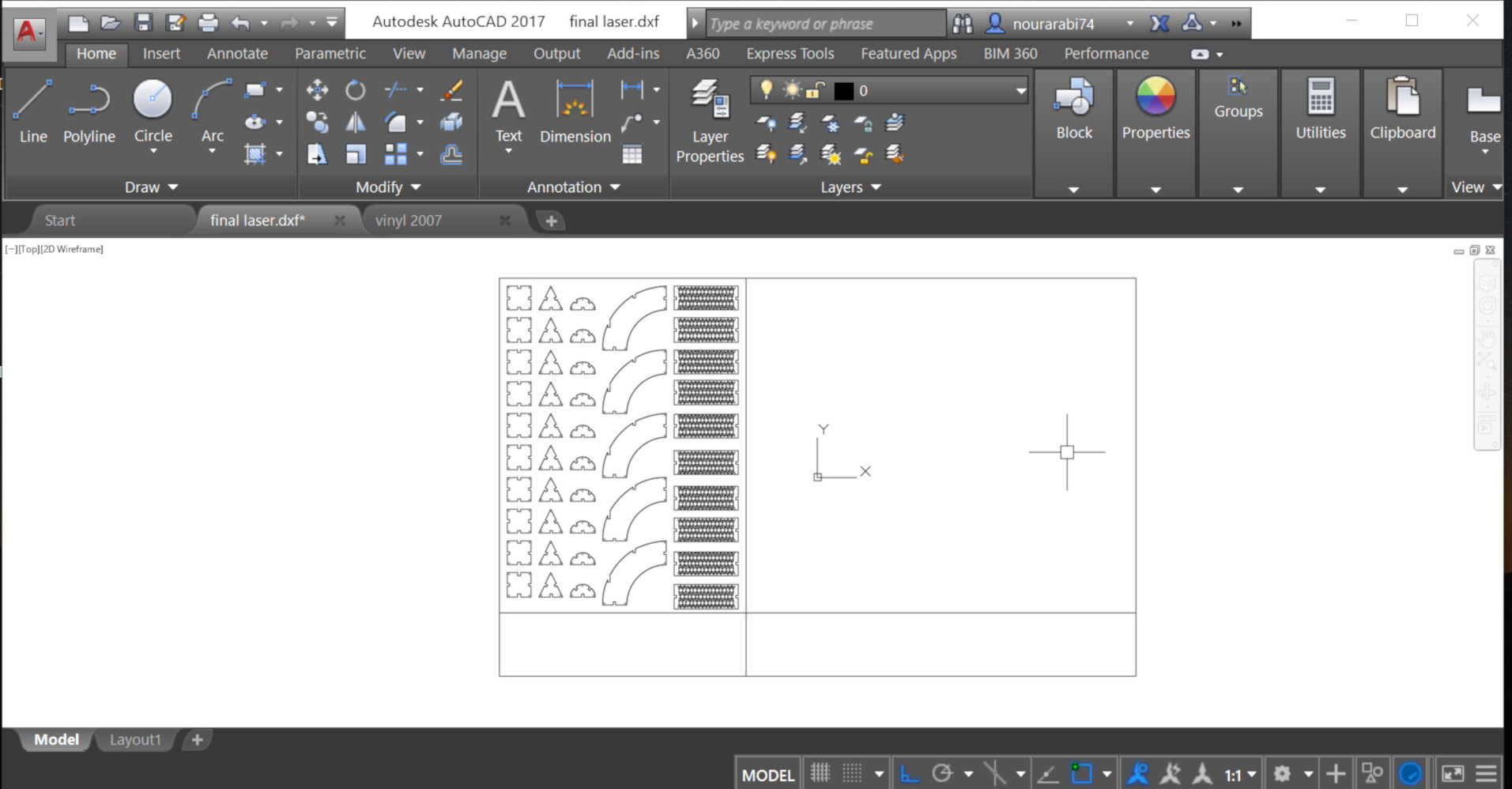Open the Layout1 tab

coord(135,740)
